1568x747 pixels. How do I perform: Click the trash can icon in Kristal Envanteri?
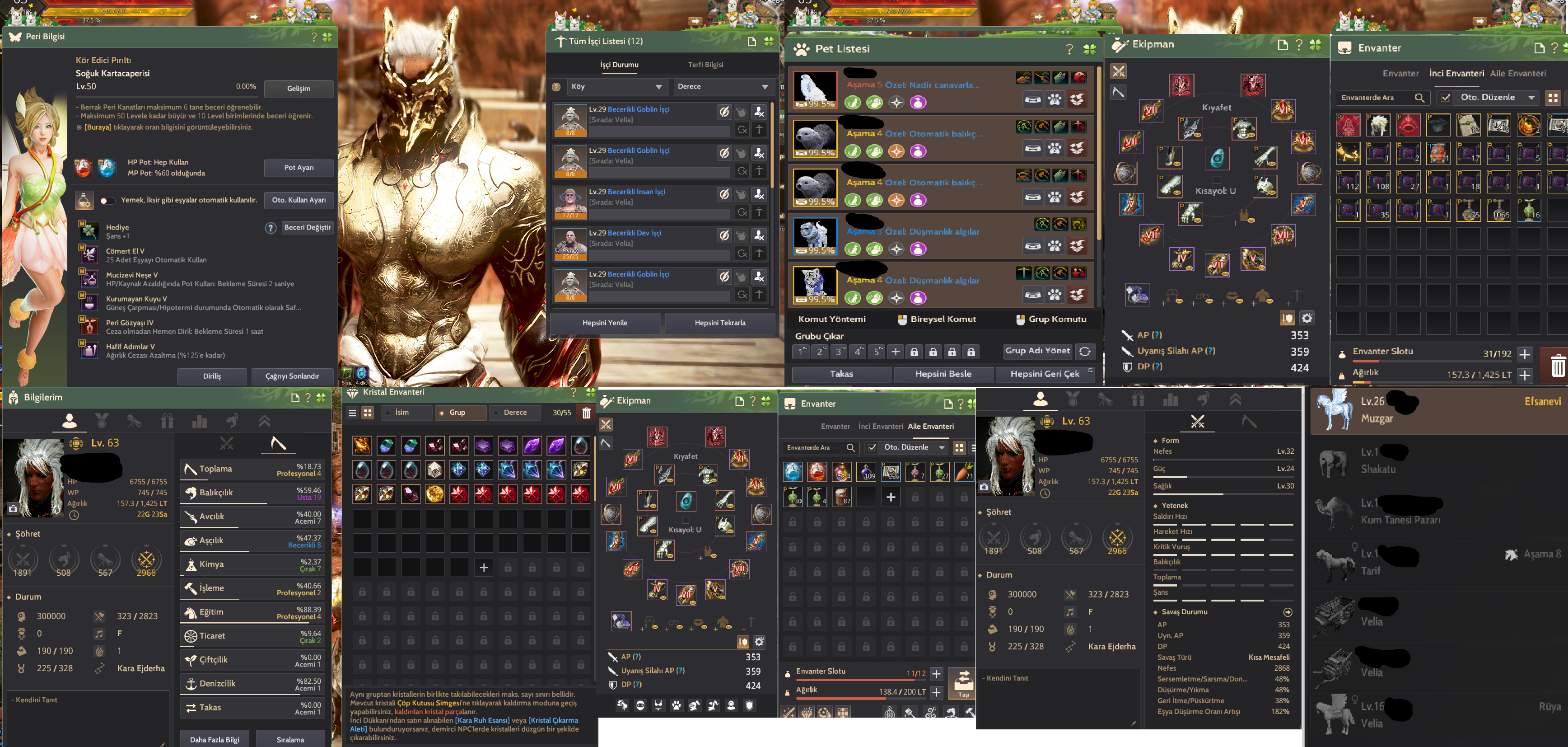[586, 413]
